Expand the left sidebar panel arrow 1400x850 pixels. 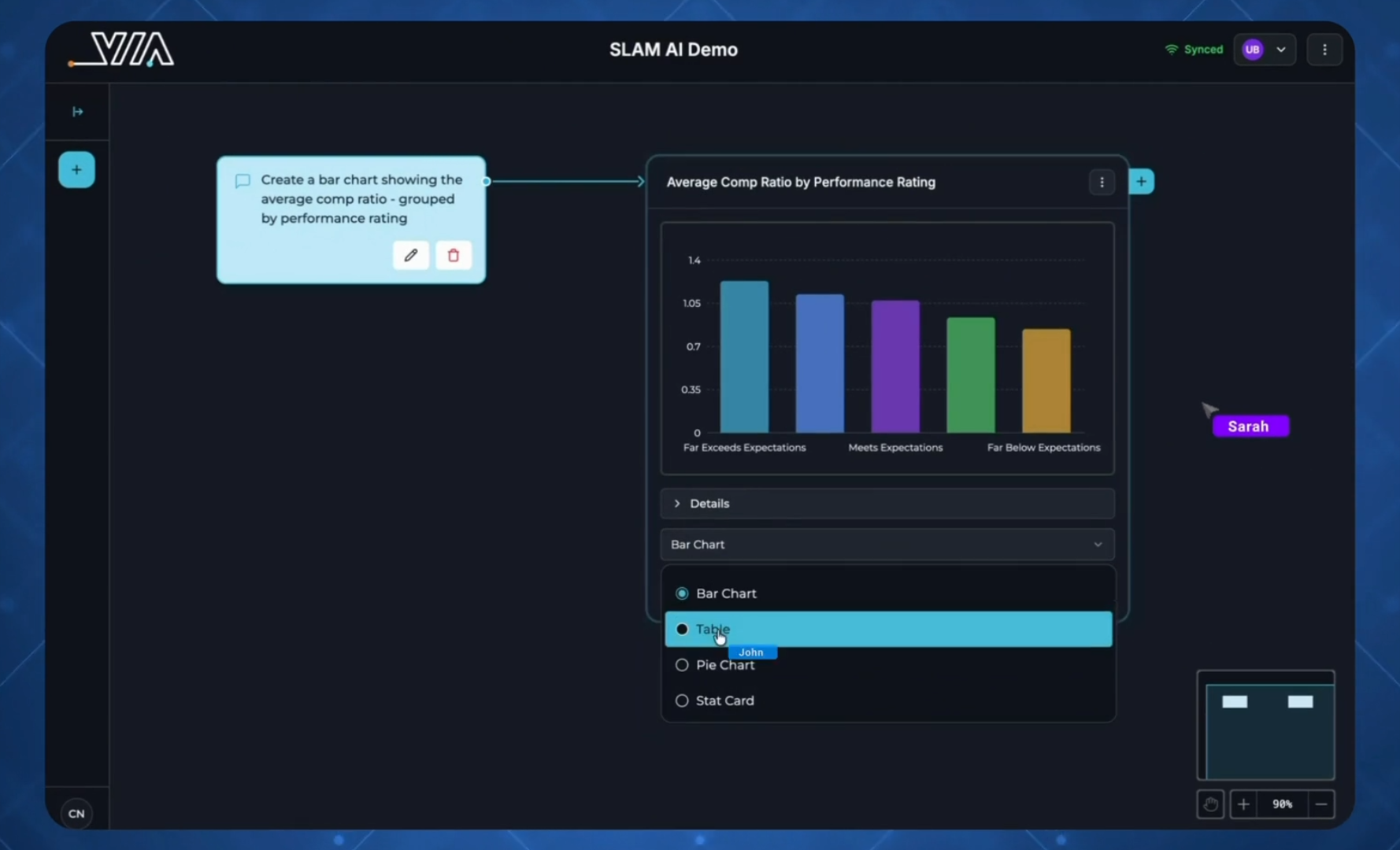[77, 112]
